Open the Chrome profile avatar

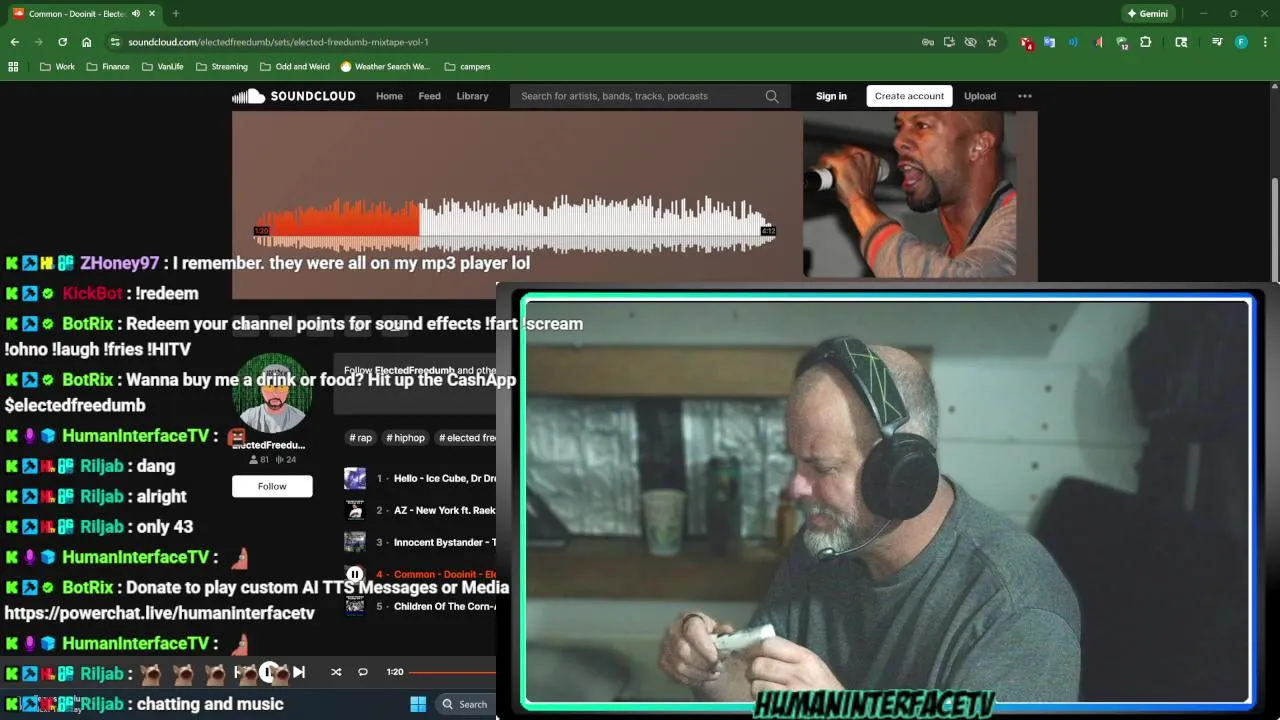(1241, 42)
